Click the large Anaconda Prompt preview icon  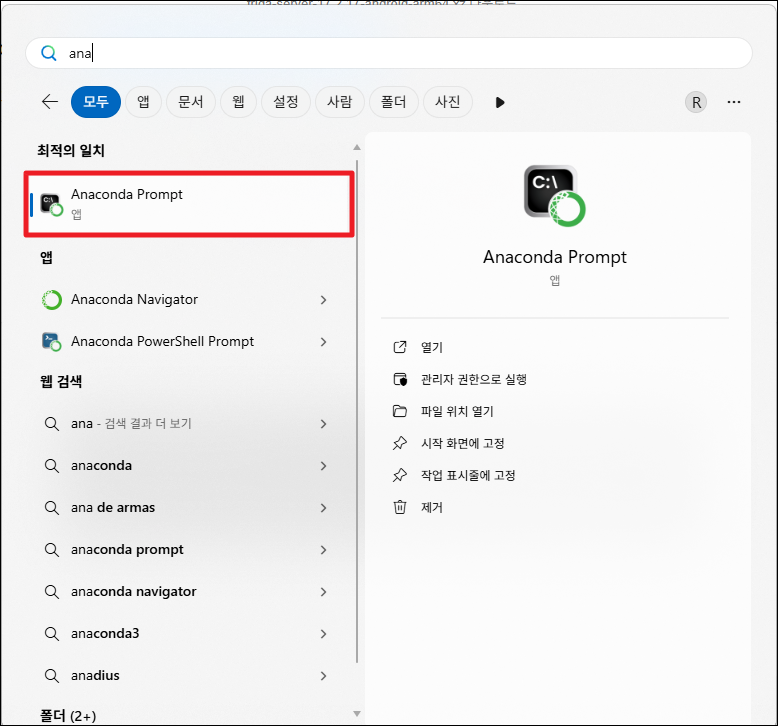(x=554, y=196)
